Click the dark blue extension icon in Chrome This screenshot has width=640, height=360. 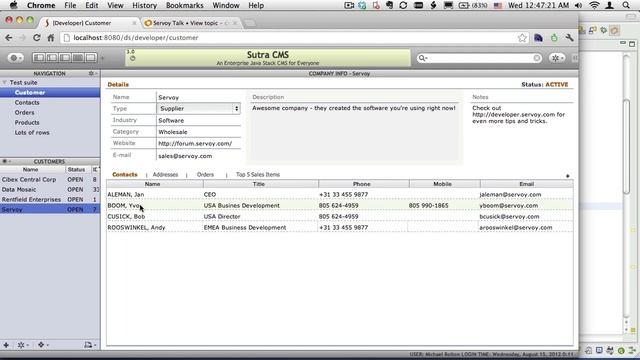pyautogui.click(x=538, y=38)
